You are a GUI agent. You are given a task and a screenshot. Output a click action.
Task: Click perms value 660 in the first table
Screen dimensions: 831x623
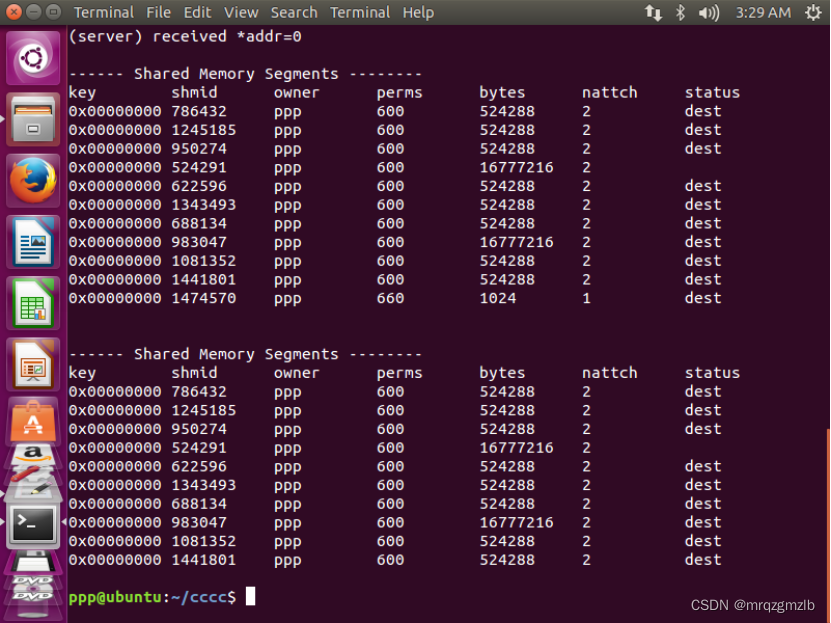pos(390,298)
